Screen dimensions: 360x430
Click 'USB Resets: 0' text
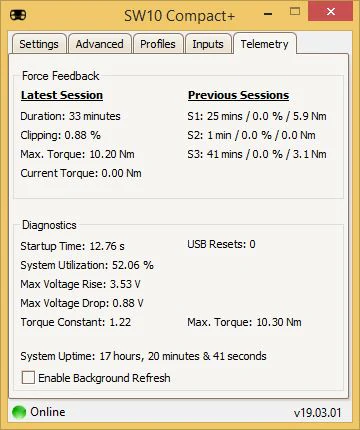click(221, 244)
